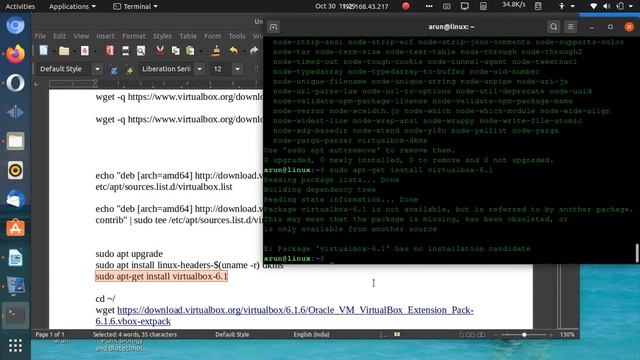Viewport: 640px width, 360px height.
Task: Click the Clone Formatting paintbrush icon
Action: [x=216, y=51]
